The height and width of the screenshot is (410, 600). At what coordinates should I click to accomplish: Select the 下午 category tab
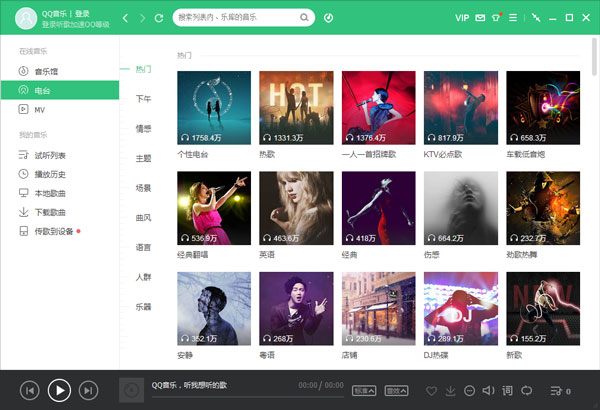[143, 99]
